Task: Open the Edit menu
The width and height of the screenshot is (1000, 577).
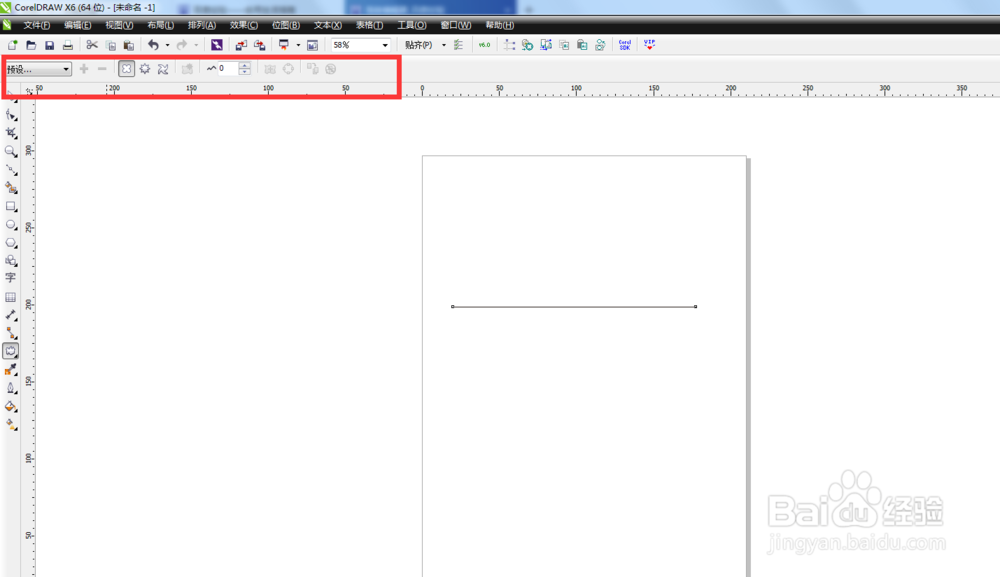Action: (x=77, y=25)
